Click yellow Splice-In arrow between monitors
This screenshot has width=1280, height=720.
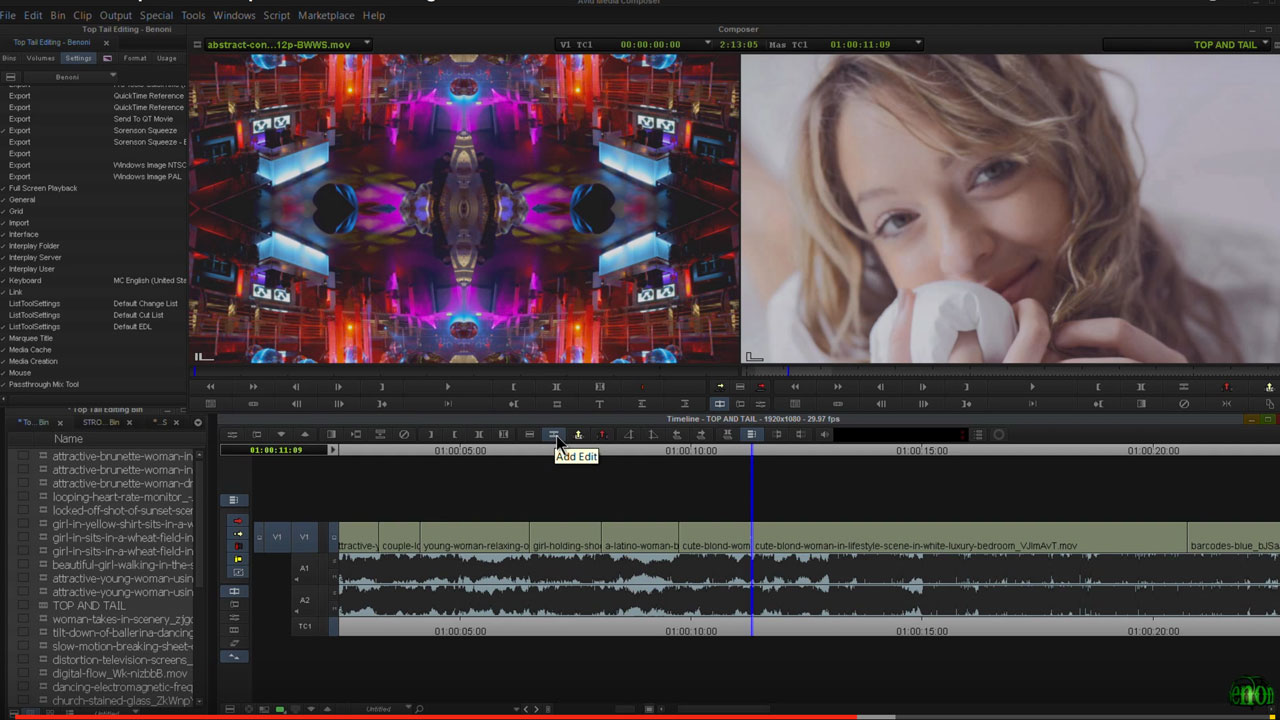(719, 387)
